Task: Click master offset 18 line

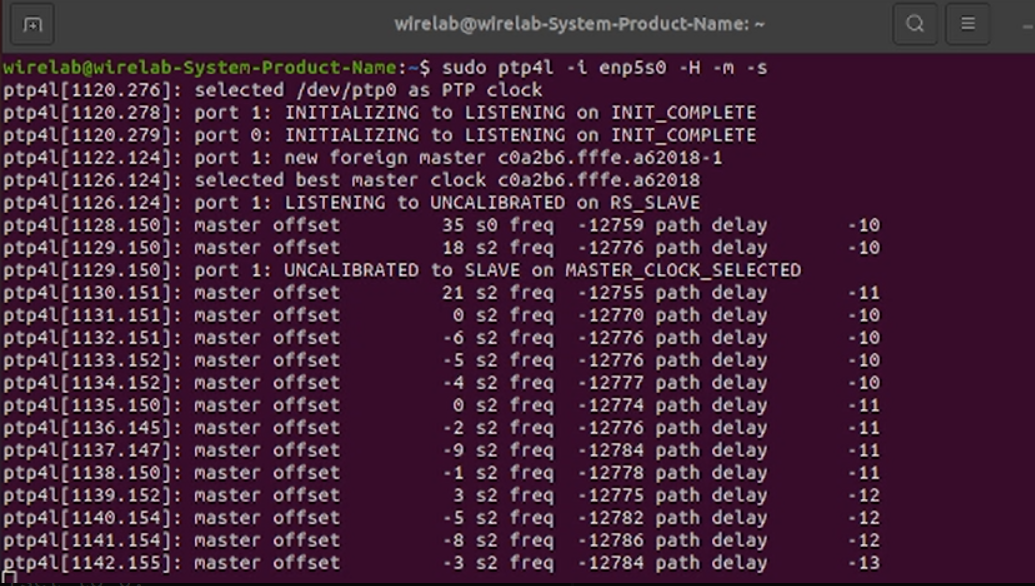Action: (x=441, y=247)
